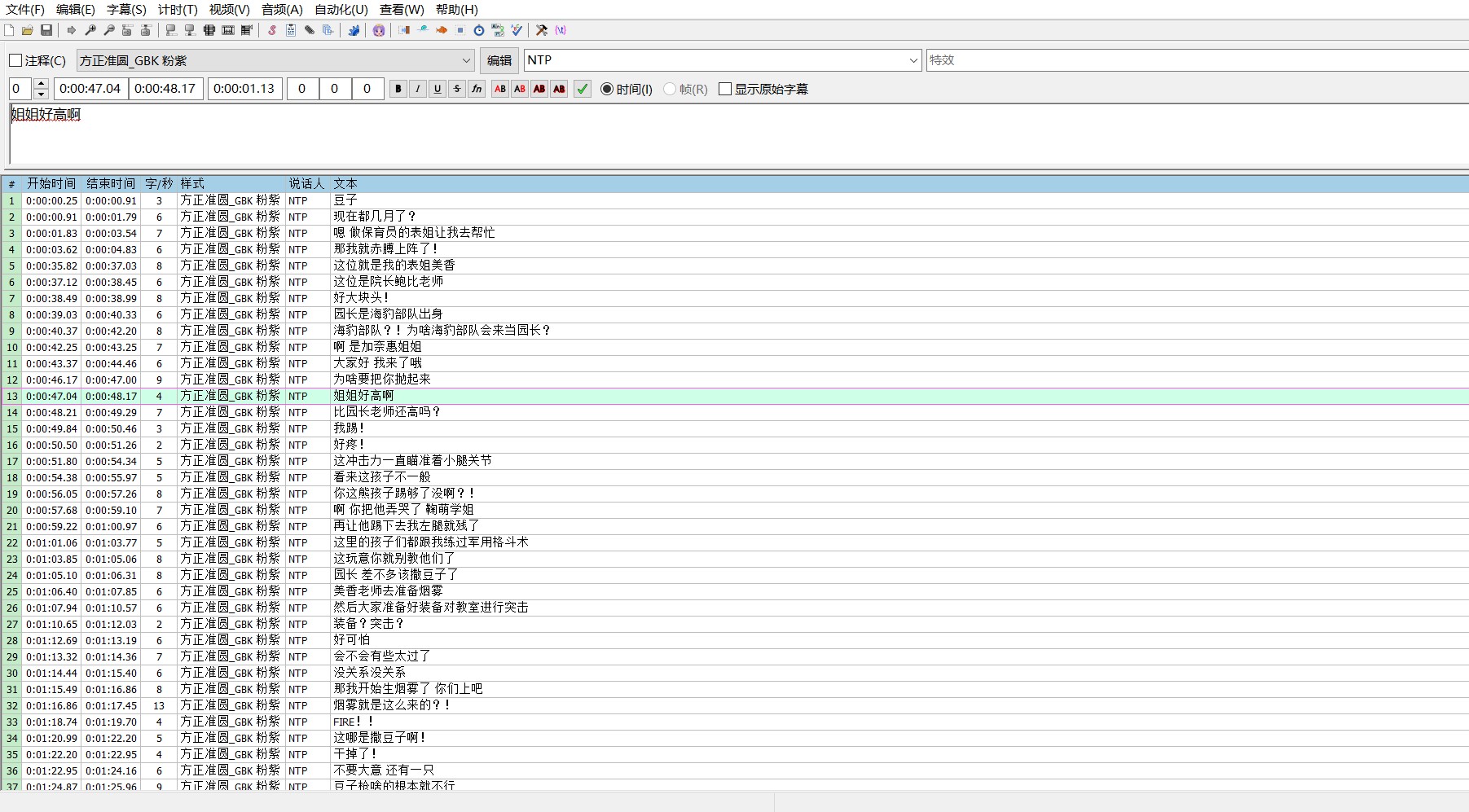Open the Shift Times tool icon

[x=404, y=30]
